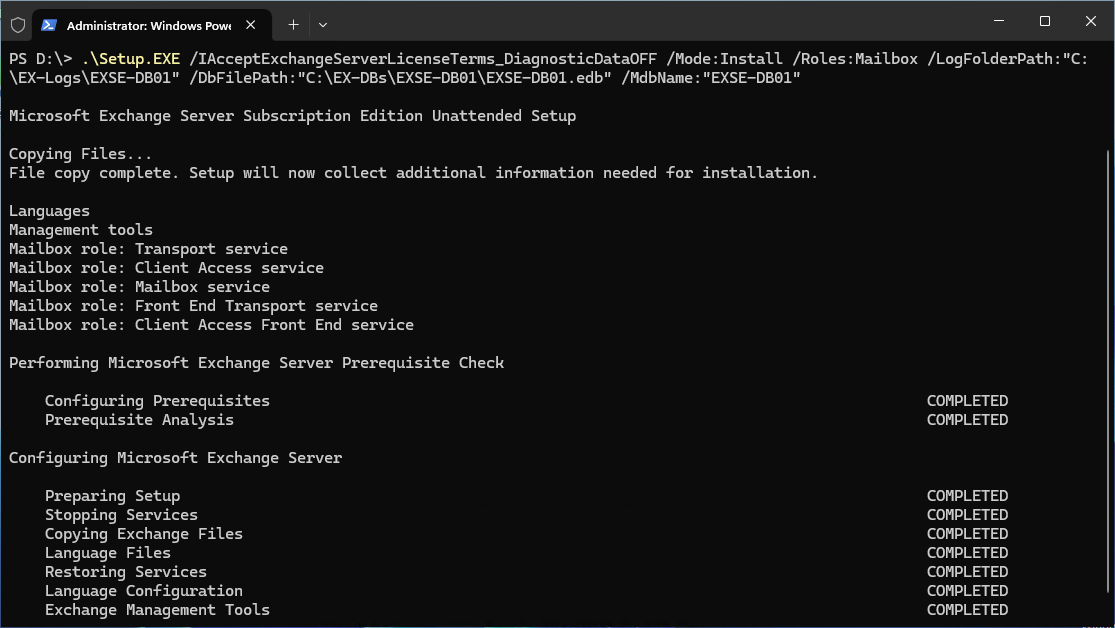Open a new tab with plus button
The image size is (1115, 628).
(x=293, y=25)
